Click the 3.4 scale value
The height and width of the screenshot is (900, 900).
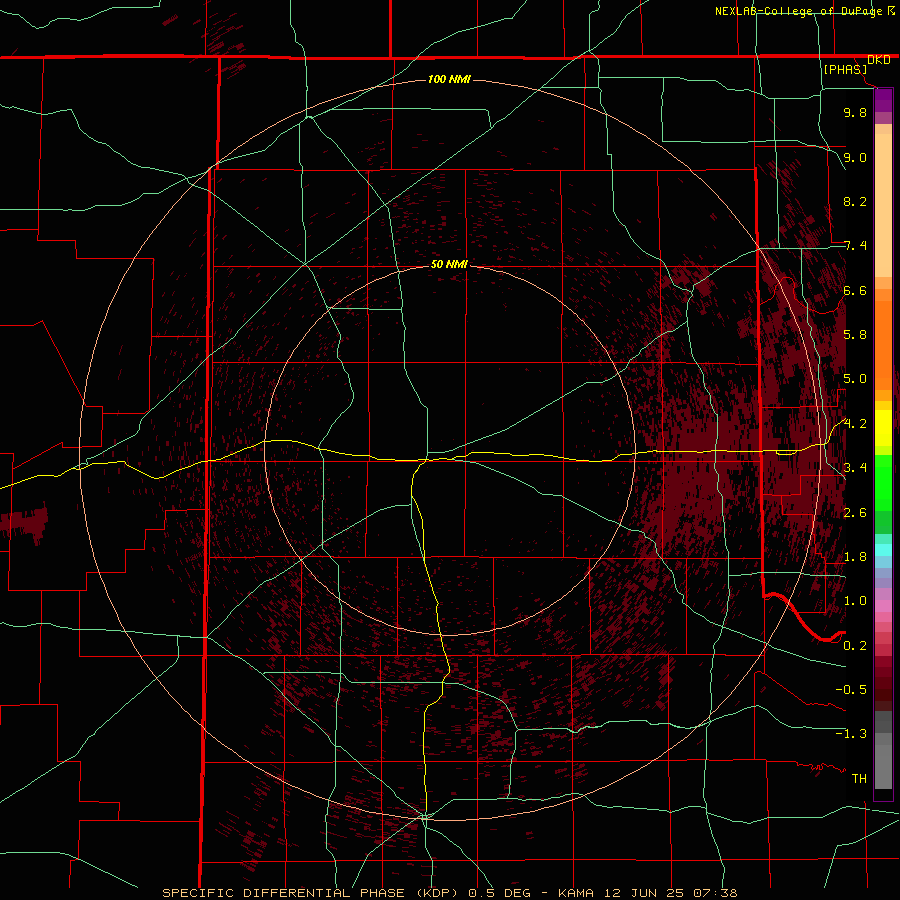(x=855, y=468)
